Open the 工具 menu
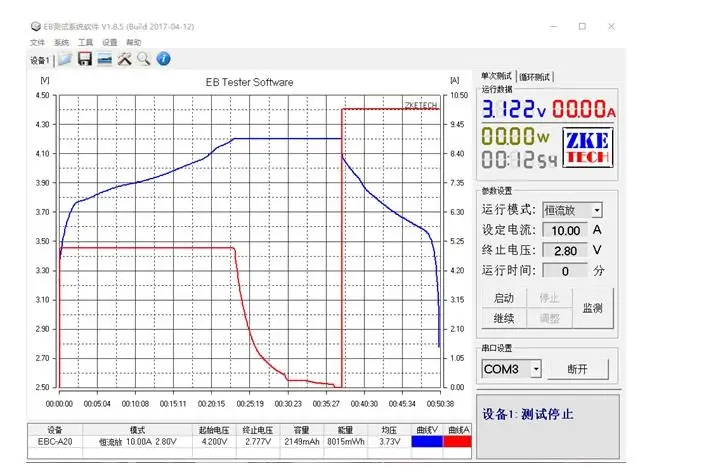 pos(86,43)
